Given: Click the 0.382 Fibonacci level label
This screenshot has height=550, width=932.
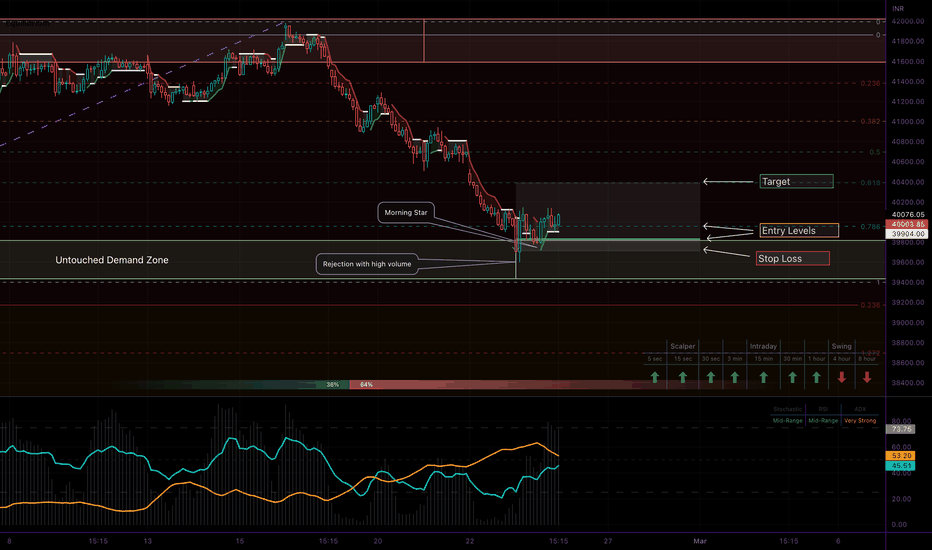Looking at the screenshot, I should (870, 121).
